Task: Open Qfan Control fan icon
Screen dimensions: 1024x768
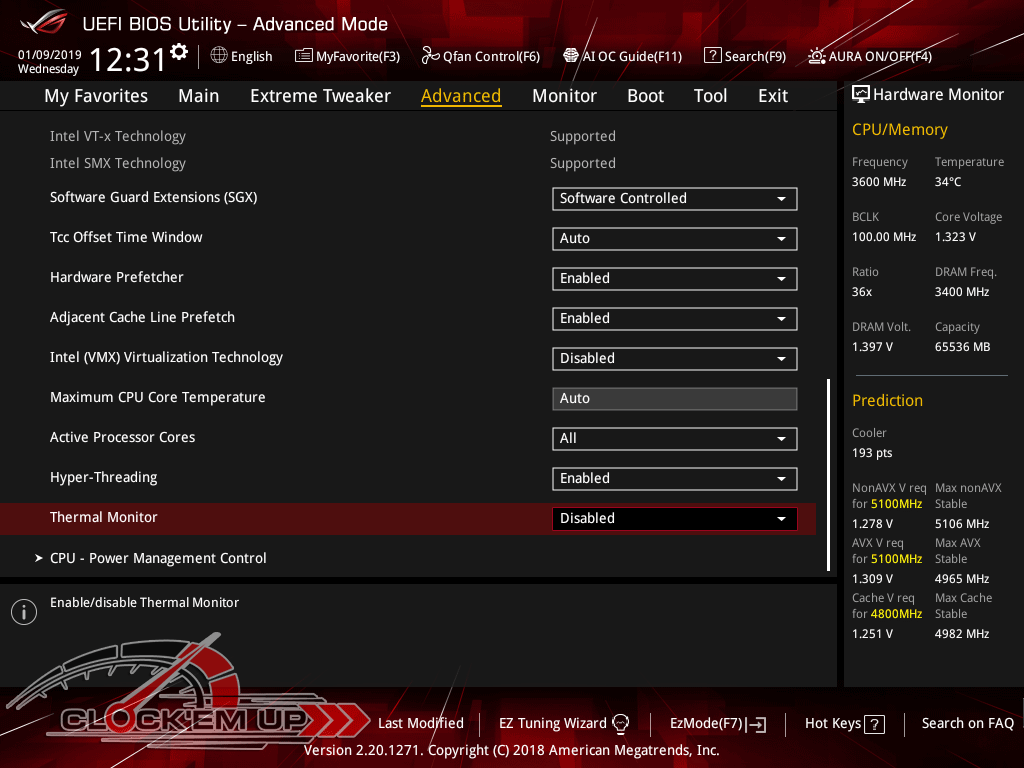Action: (430, 56)
